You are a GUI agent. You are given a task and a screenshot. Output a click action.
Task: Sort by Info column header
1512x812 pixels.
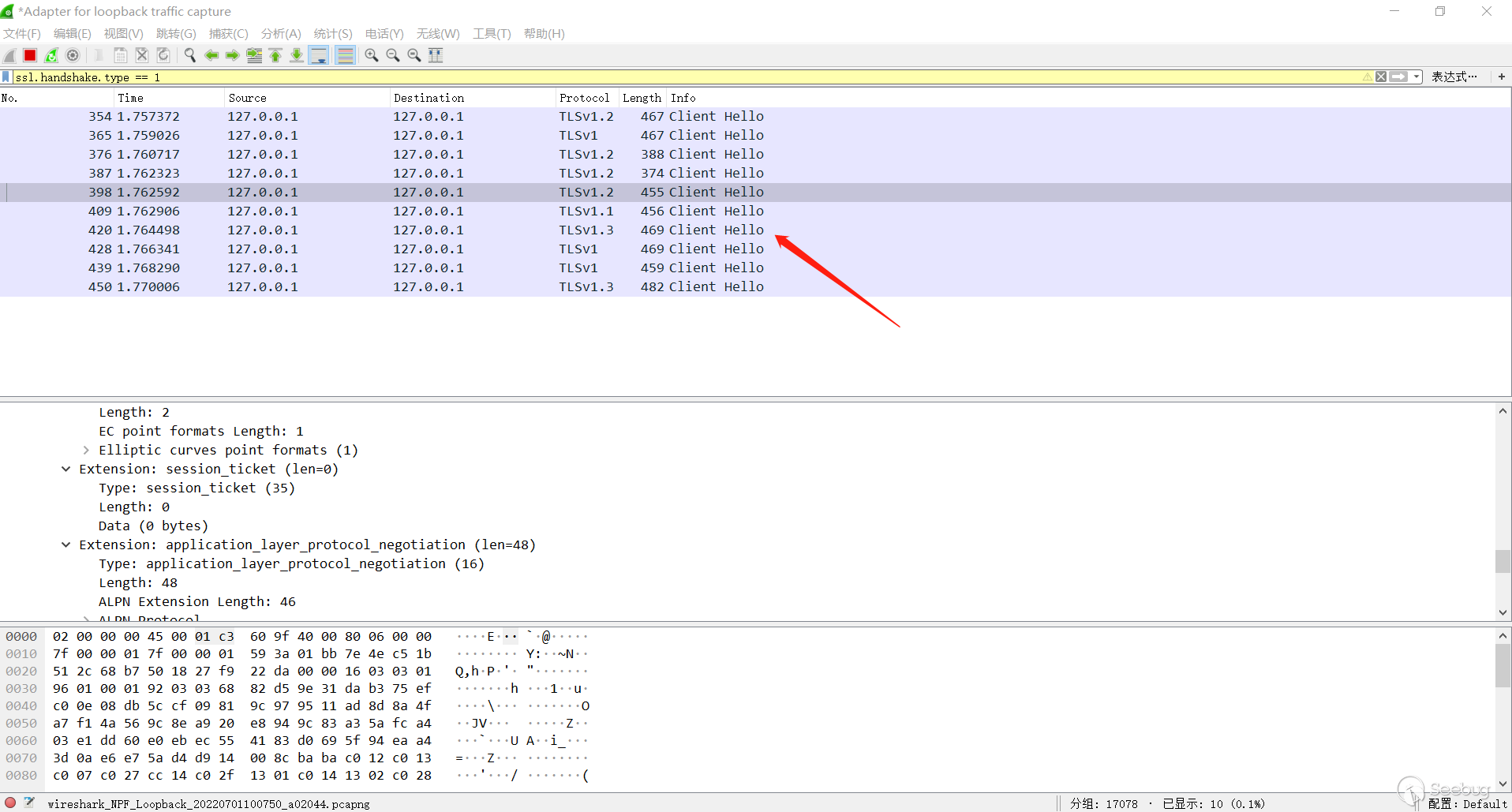pyautogui.click(x=1089, y=98)
